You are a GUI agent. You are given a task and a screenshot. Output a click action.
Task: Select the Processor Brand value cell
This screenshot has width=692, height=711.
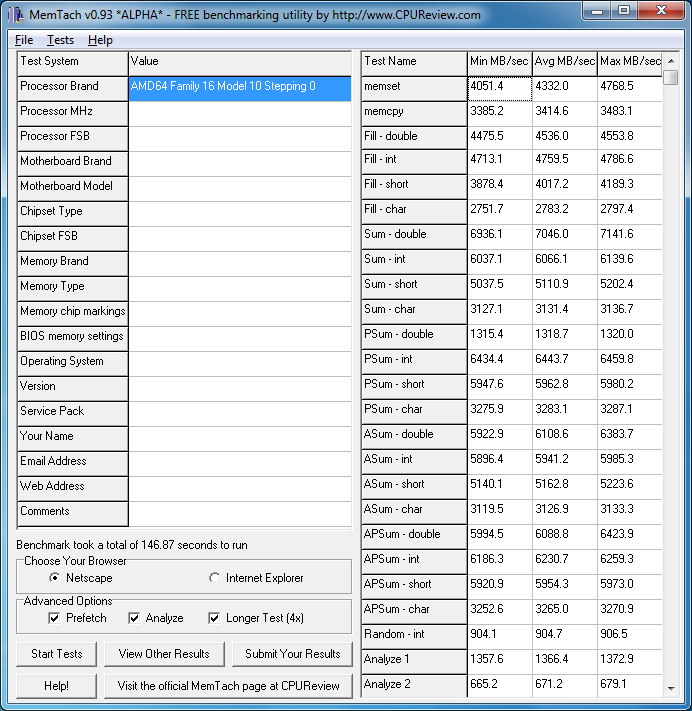[240, 88]
